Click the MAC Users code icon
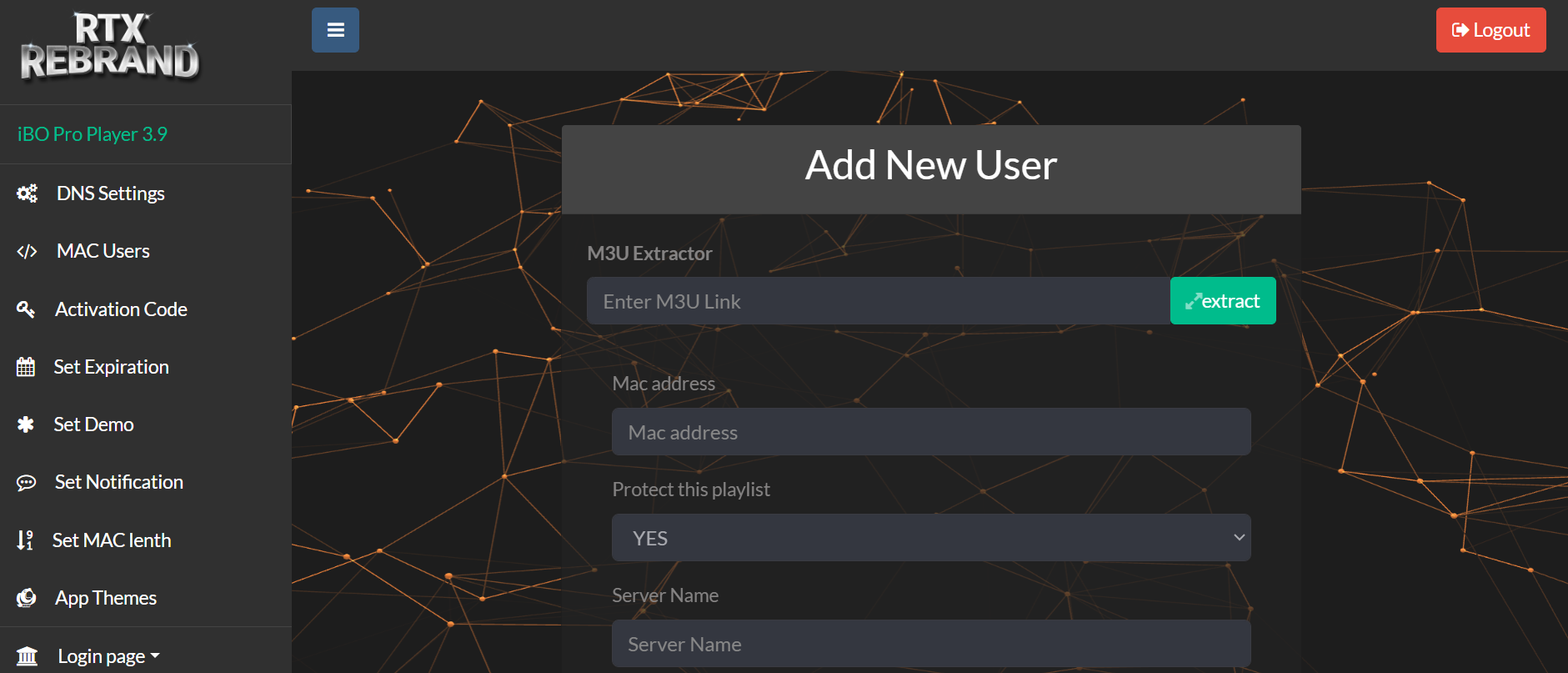Viewport: 1568px width, 673px height. click(x=27, y=252)
